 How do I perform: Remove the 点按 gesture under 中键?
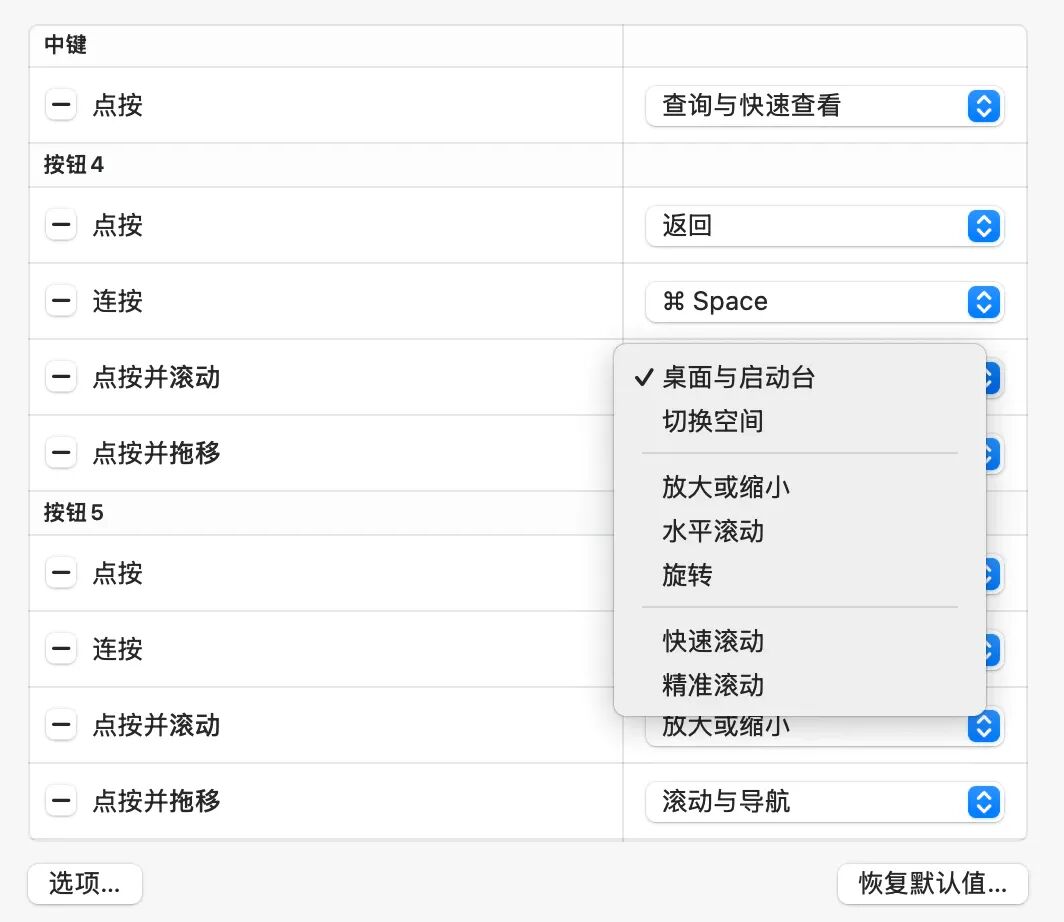(x=60, y=105)
